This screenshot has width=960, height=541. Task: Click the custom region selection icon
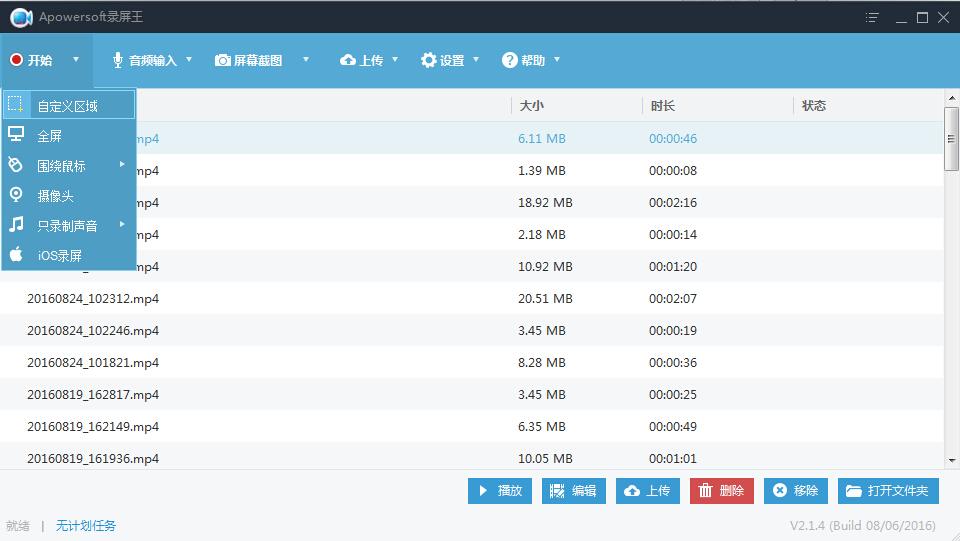pyautogui.click(x=16, y=104)
